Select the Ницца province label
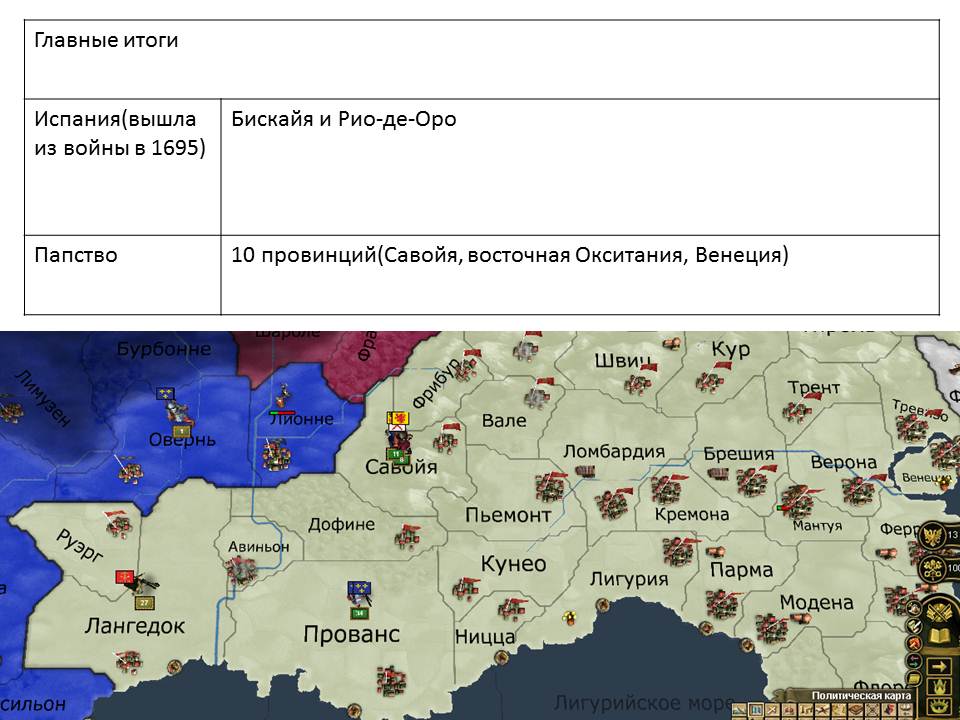Viewport: 960px width, 720px height. click(485, 637)
